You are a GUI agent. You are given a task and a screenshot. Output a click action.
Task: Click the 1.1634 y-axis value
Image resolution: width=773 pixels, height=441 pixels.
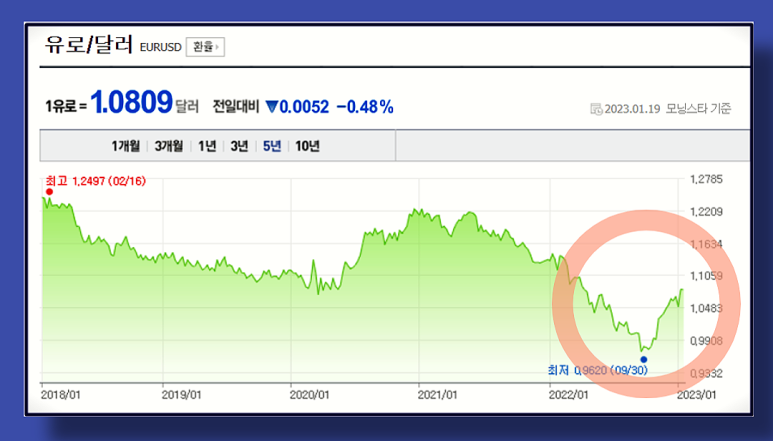click(706, 244)
